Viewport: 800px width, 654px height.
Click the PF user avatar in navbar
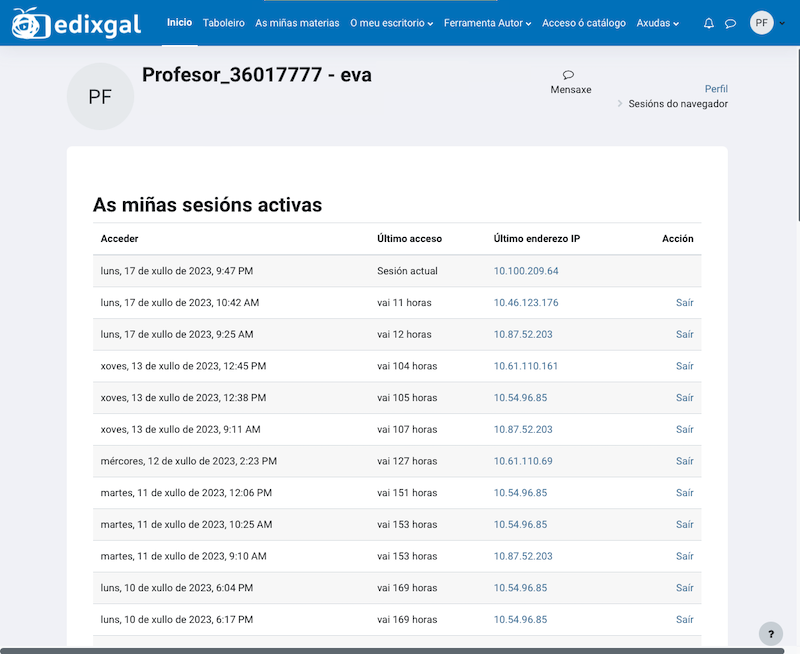[762, 23]
